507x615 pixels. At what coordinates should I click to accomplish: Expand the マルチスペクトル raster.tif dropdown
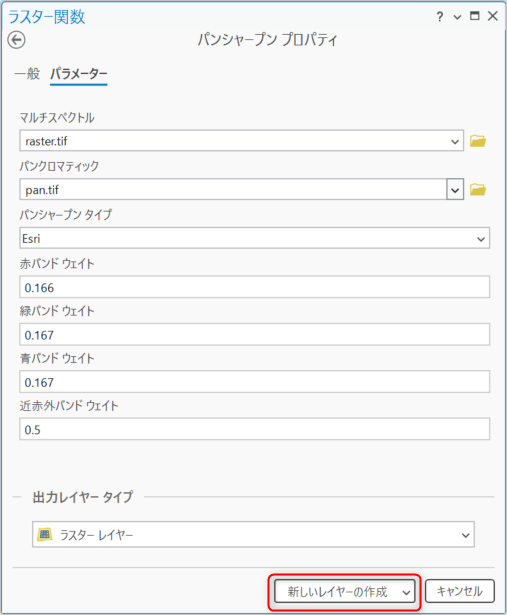[455, 141]
